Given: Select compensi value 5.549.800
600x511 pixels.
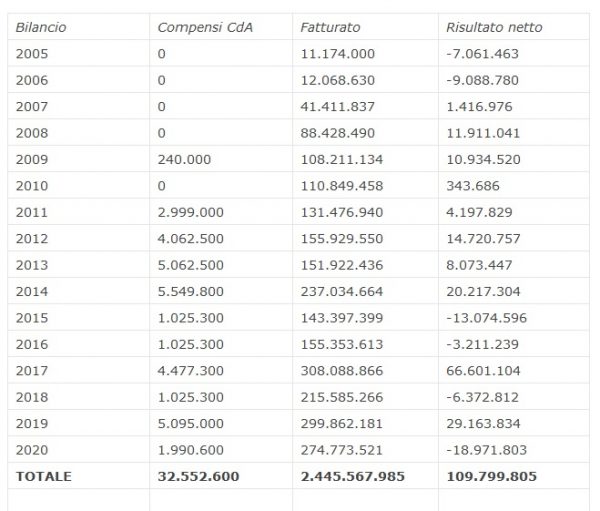Looking at the screenshot, I should point(190,291).
